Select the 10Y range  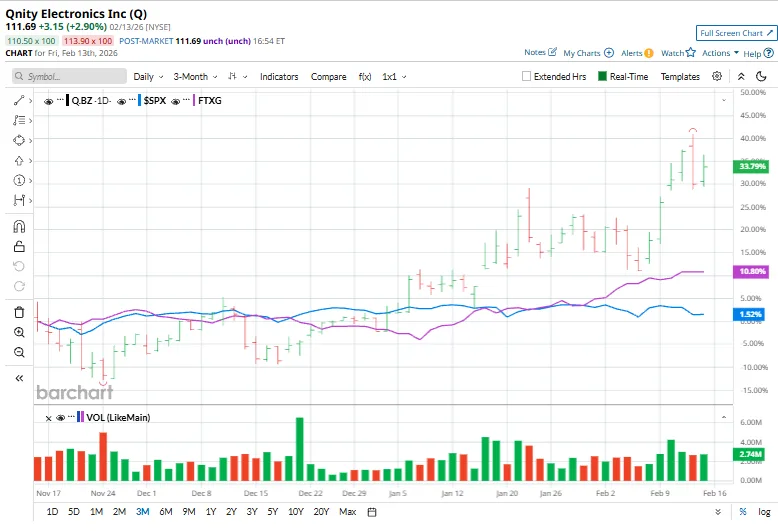(x=296, y=512)
